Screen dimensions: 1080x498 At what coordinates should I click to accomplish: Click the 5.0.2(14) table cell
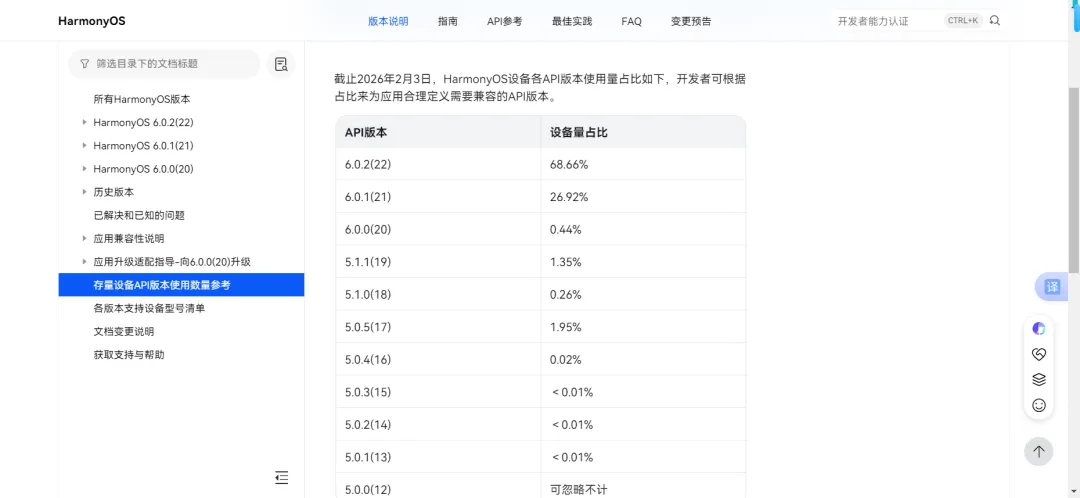coord(438,424)
